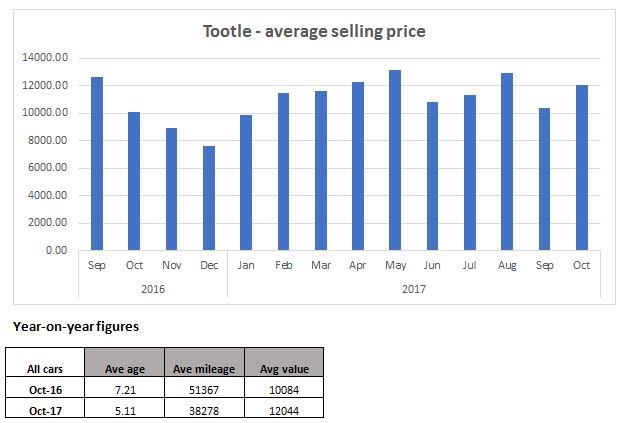Click the chart title 'Tootle - average selling price'
The width and height of the screenshot is (624, 423).
pyautogui.click(x=315, y=31)
